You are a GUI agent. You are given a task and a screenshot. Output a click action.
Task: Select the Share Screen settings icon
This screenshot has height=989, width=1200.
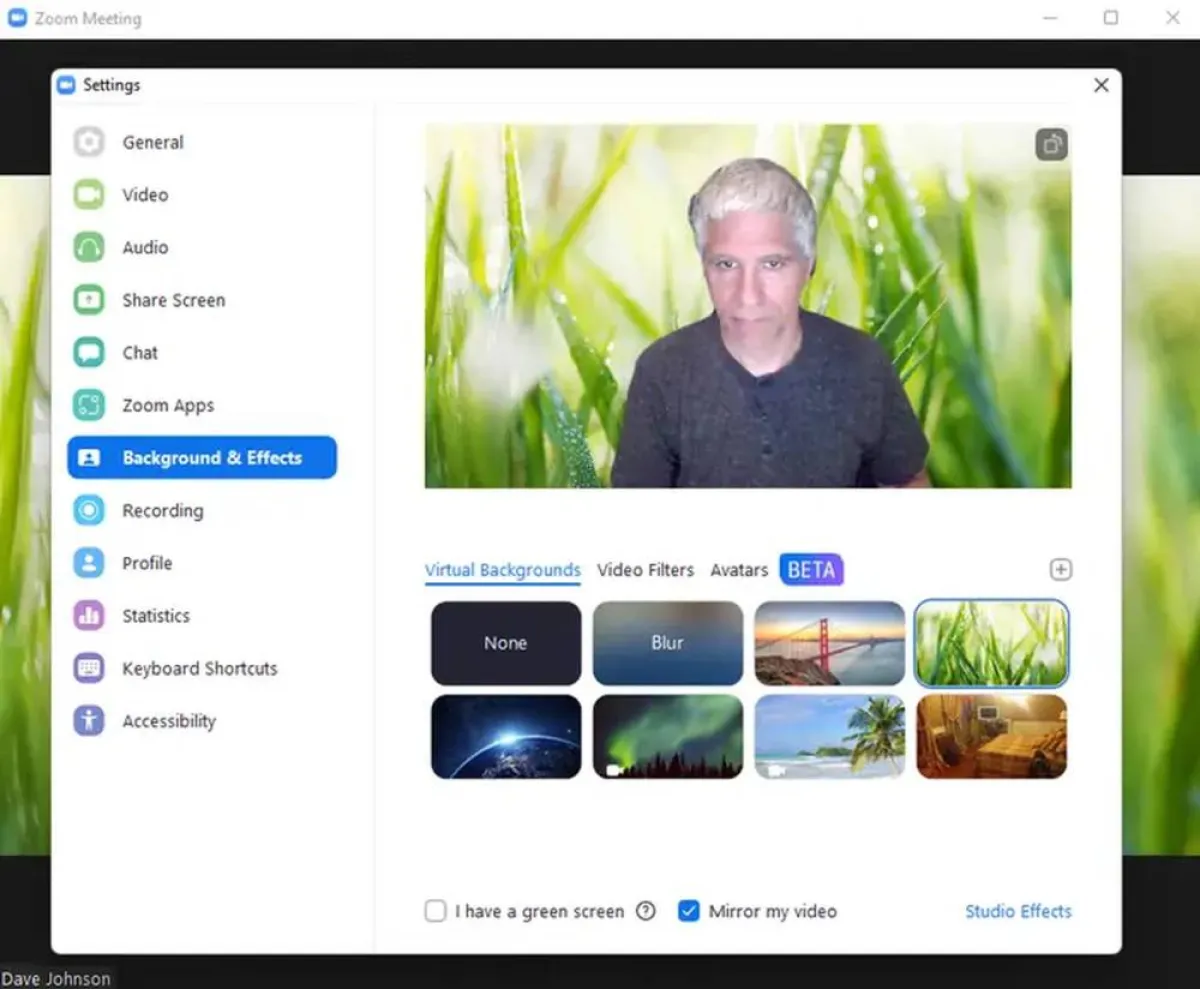88,299
